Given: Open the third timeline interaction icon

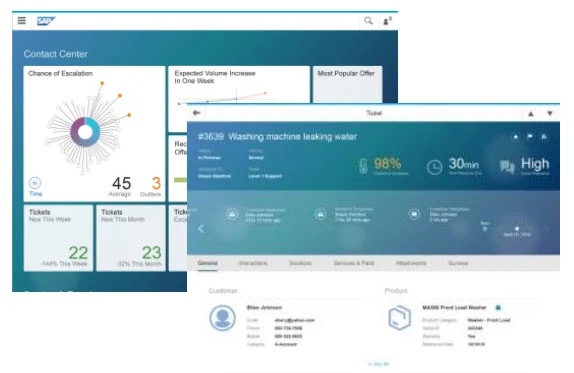Looking at the screenshot, I should coord(414,214).
